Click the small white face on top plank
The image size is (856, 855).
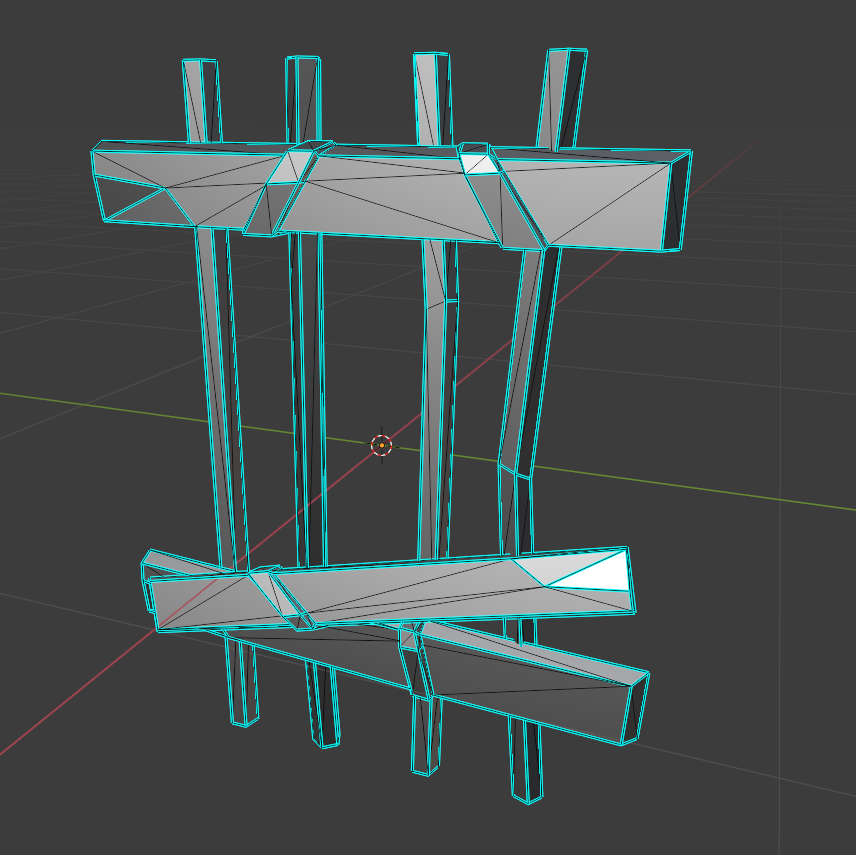pyautogui.click(x=479, y=164)
